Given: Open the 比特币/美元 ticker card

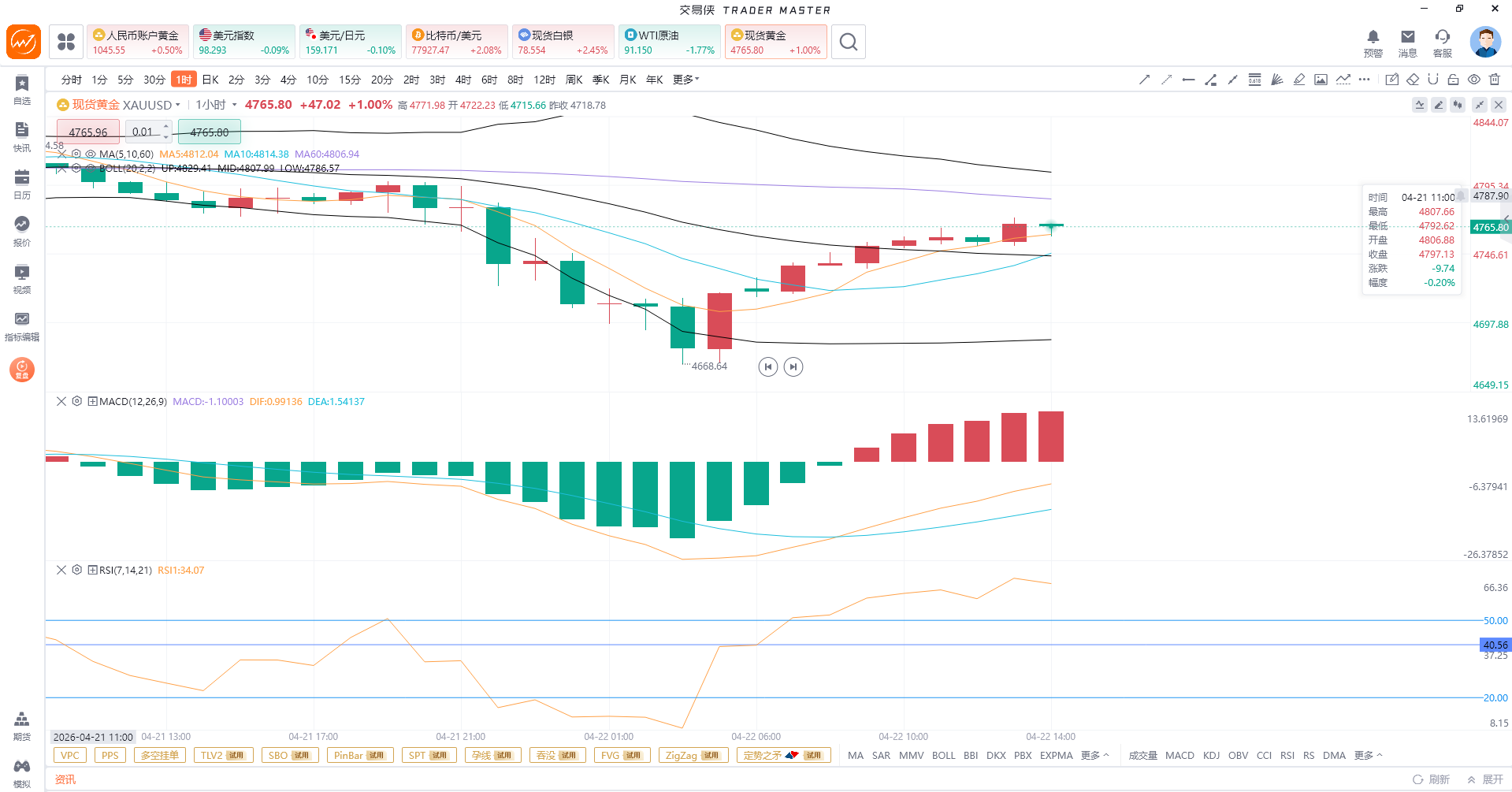Looking at the screenshot, I should click(x=457, y=42).
